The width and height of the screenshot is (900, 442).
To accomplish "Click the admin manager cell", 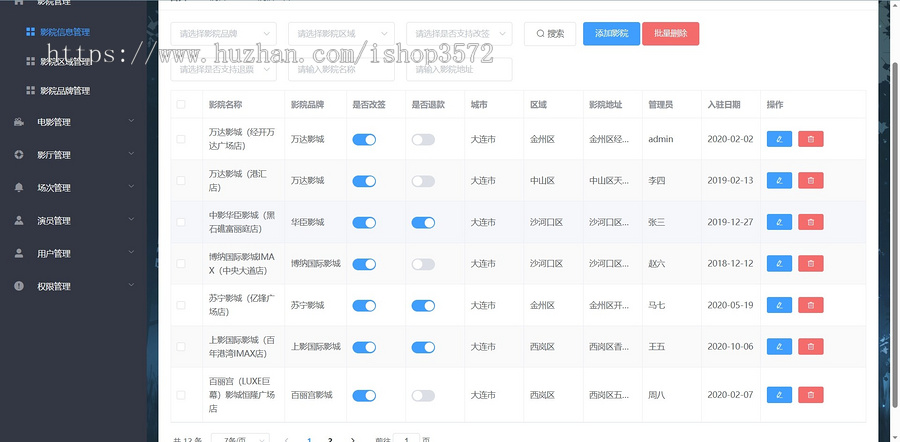I will (x=661, y=139).
